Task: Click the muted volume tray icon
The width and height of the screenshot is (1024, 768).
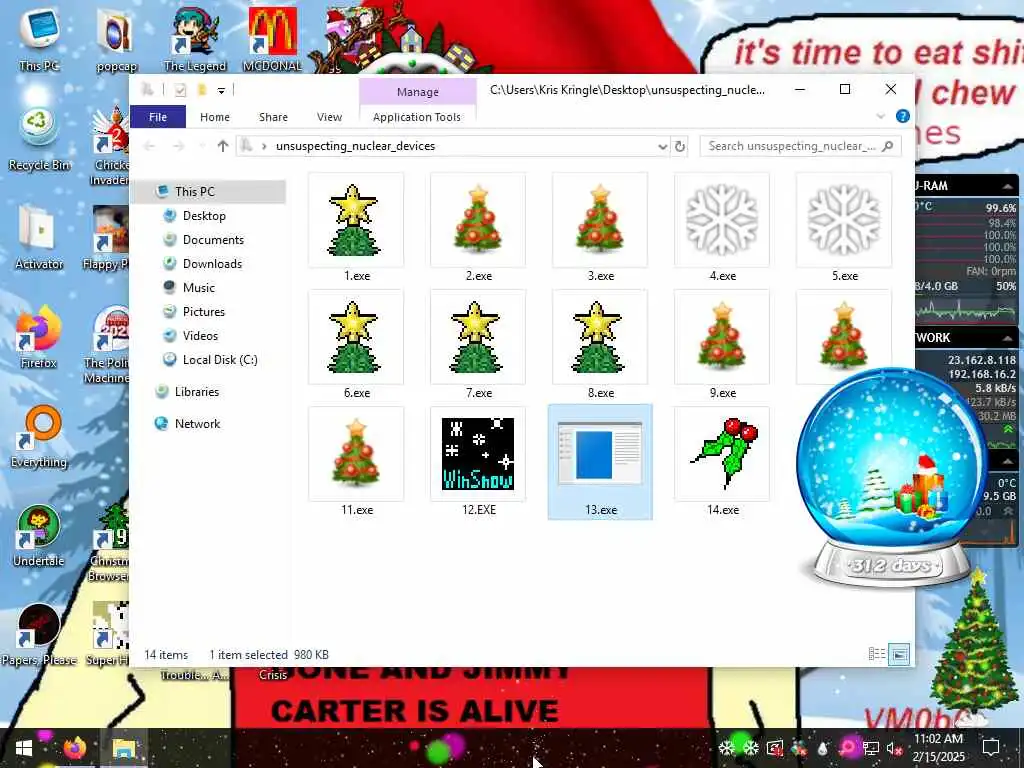Action: [893, 748]
